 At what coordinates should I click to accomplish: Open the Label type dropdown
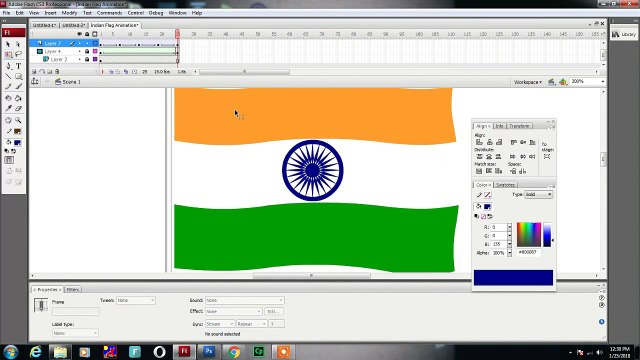point(75,333)
